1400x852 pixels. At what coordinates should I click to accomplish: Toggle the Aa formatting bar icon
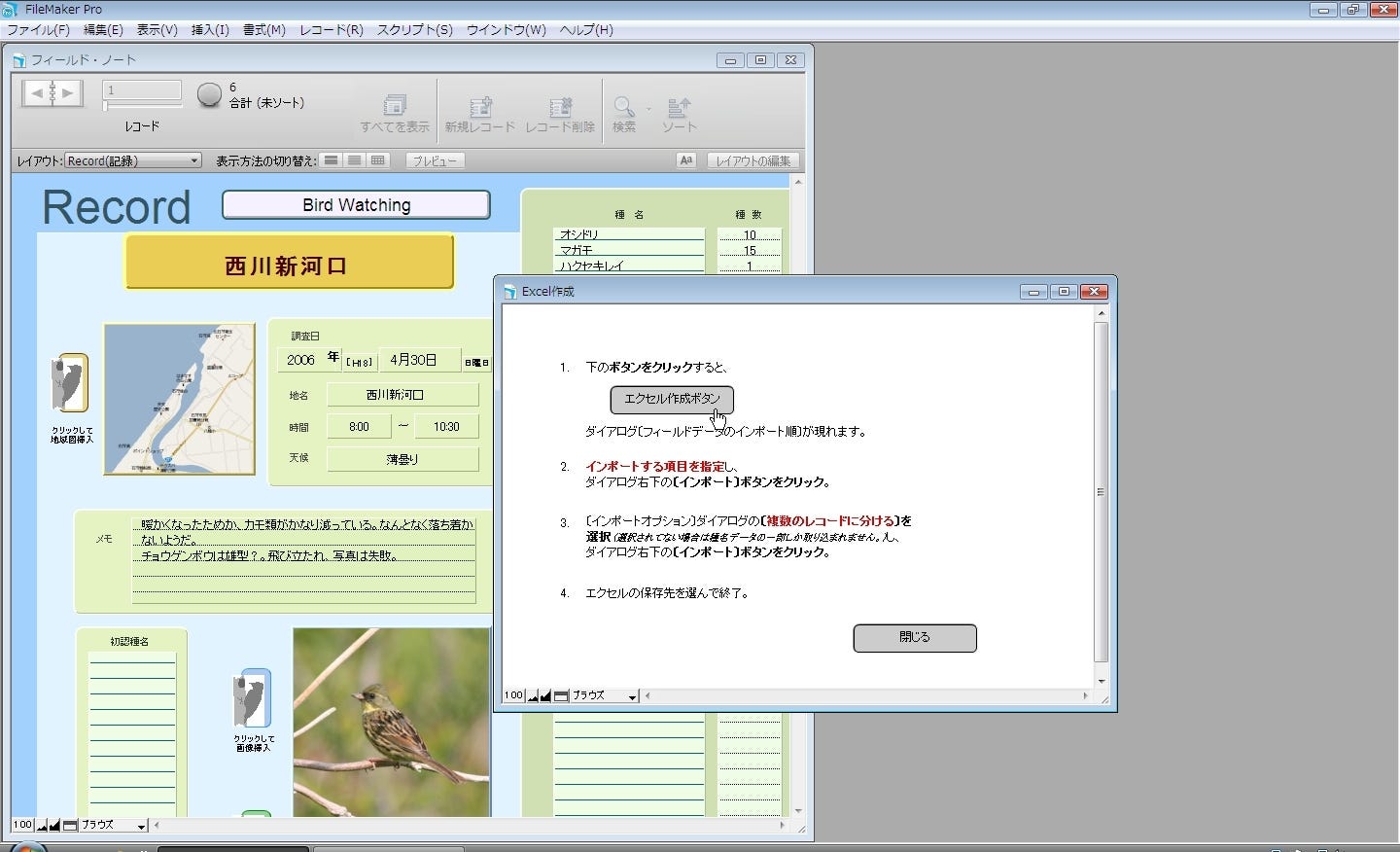(x=686, y=160)
